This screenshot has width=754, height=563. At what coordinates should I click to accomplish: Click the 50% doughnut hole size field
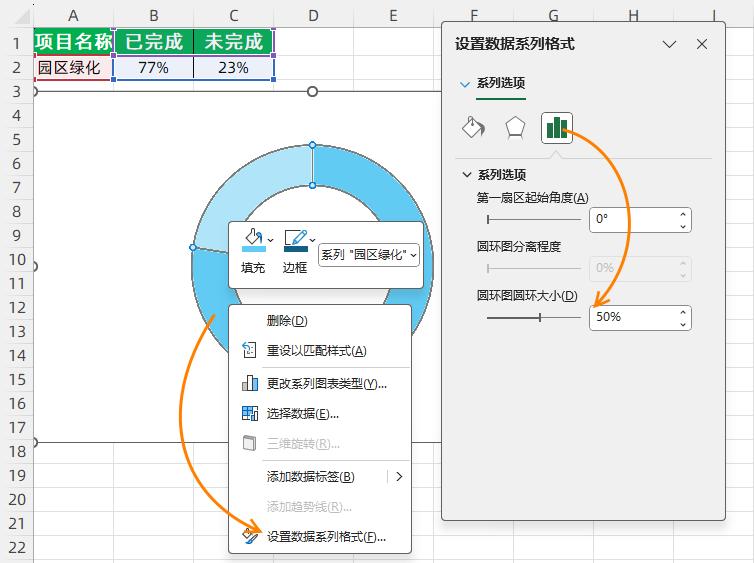click(632, 317)
